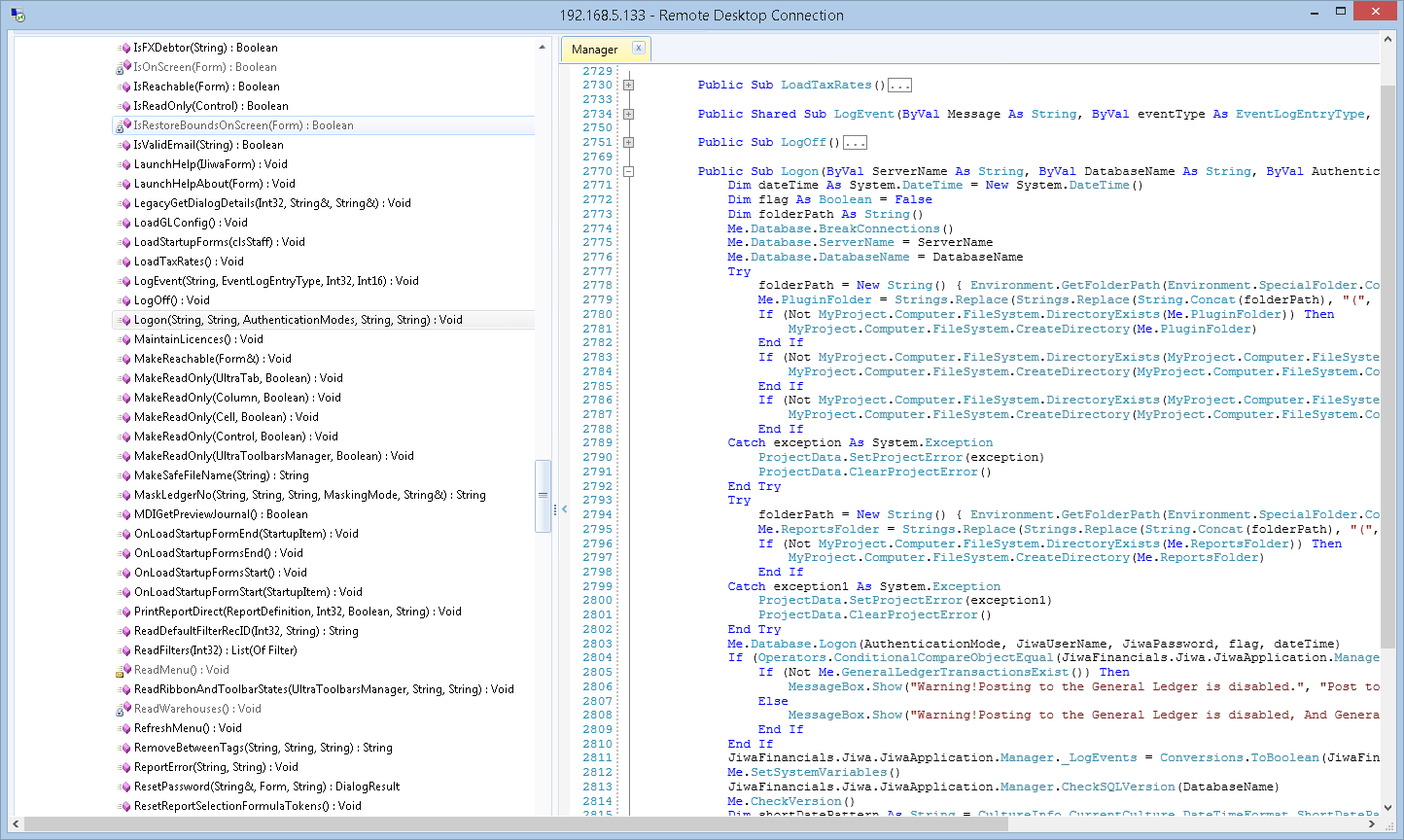Image resolution: width=1404 pixels, height=840 pixels.
Task: Click the method icon next to RefreshMenu
Action: (x=124, y=728)
